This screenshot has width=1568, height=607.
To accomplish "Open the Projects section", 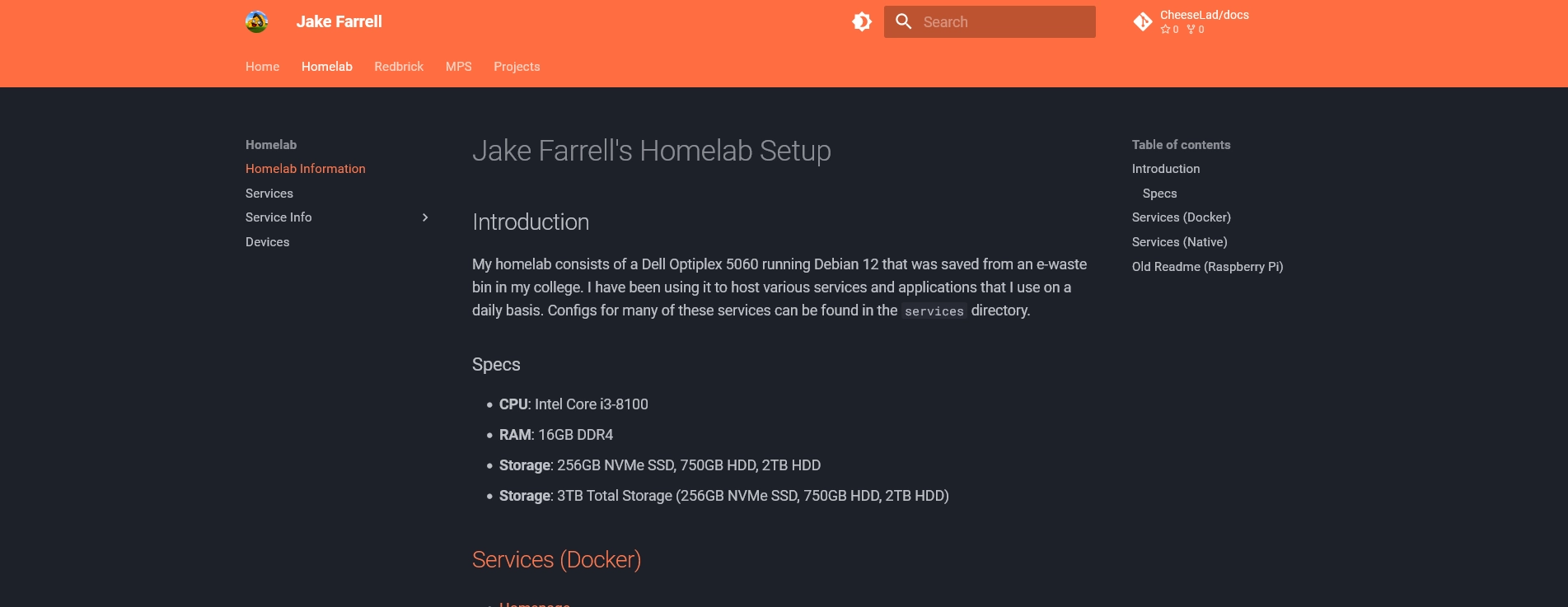I will 517,66.
